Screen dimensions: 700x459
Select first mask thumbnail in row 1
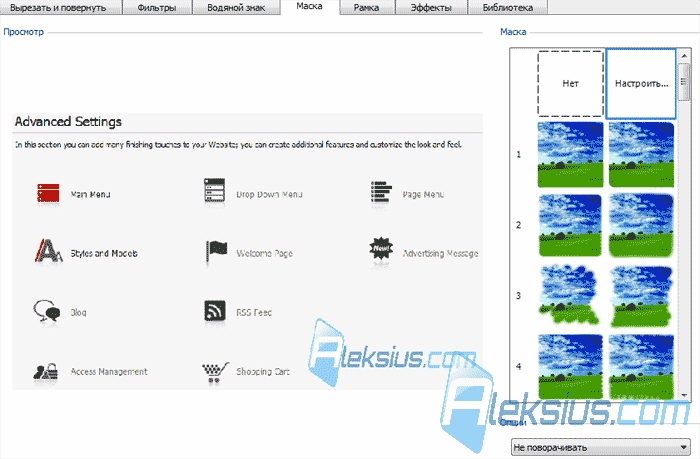coord(571,154)
